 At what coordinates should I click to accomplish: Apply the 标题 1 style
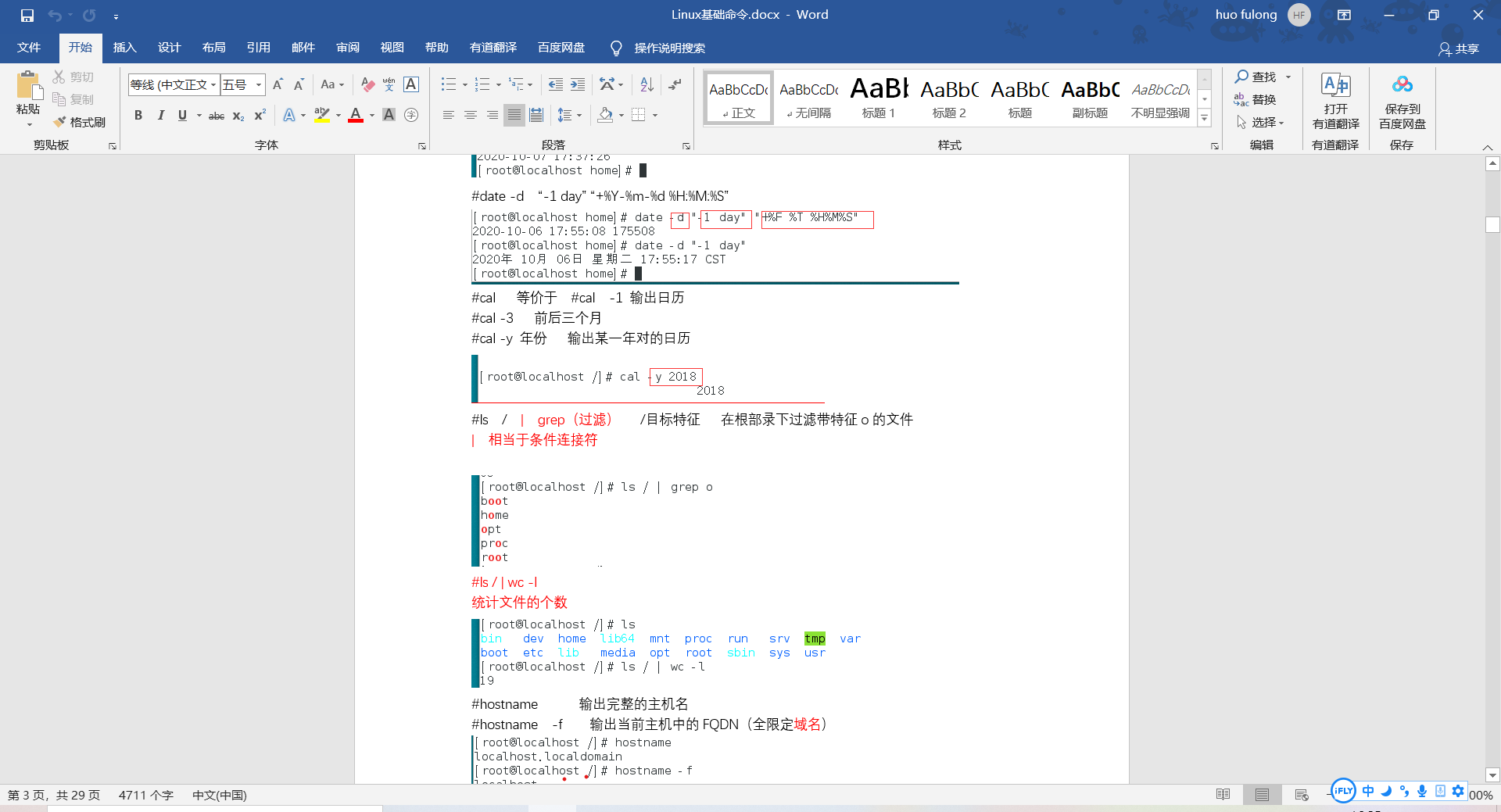click(877, 97)
